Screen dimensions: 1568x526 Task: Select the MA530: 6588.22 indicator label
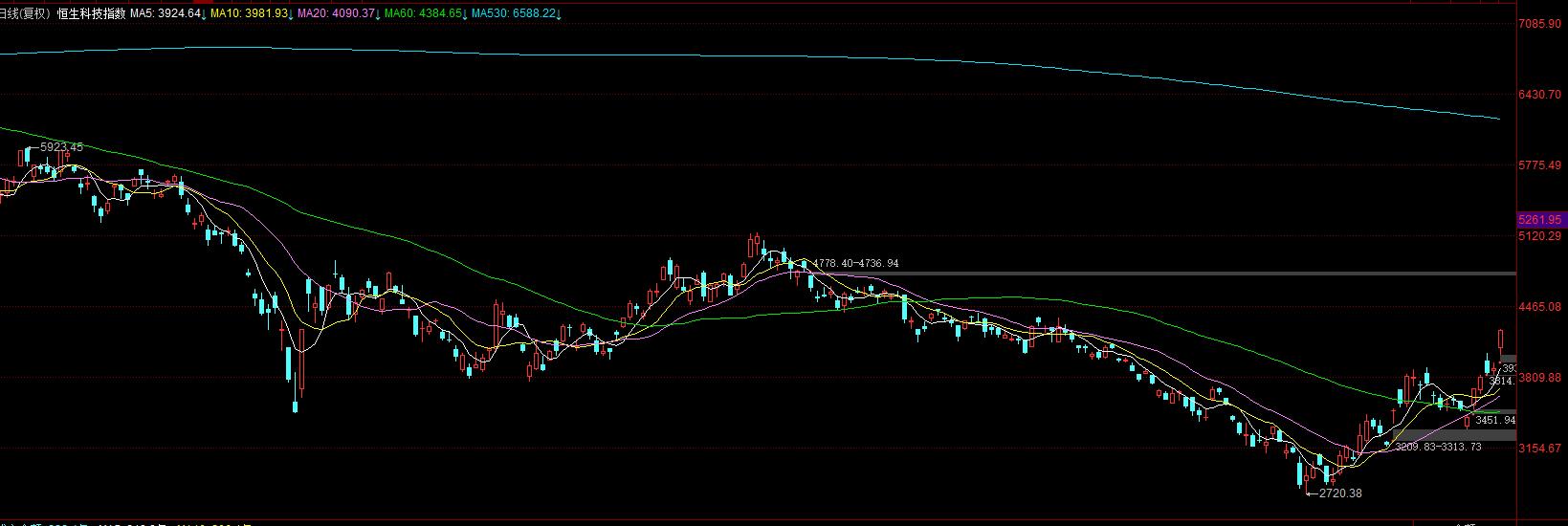[x=514, y=13]
